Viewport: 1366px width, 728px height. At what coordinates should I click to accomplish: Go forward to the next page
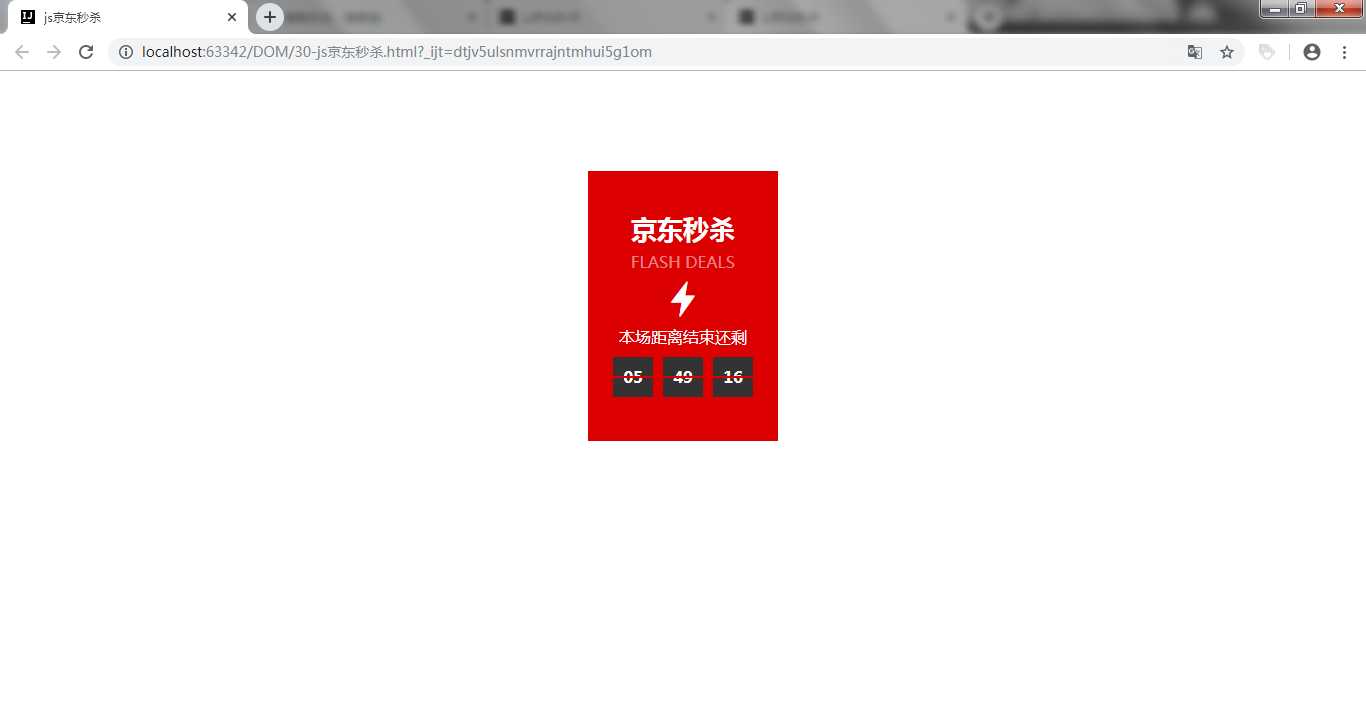[54, 52]
